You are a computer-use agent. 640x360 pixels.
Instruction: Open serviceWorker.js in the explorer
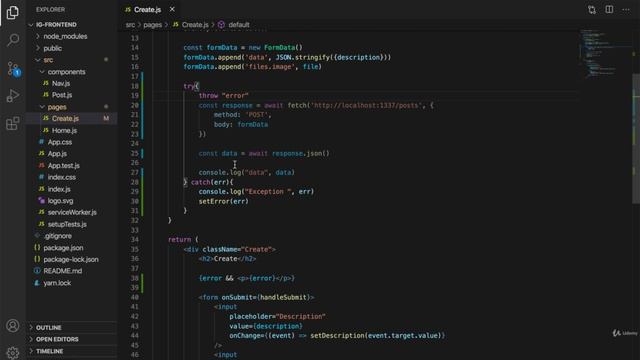[x=72, y=212]
